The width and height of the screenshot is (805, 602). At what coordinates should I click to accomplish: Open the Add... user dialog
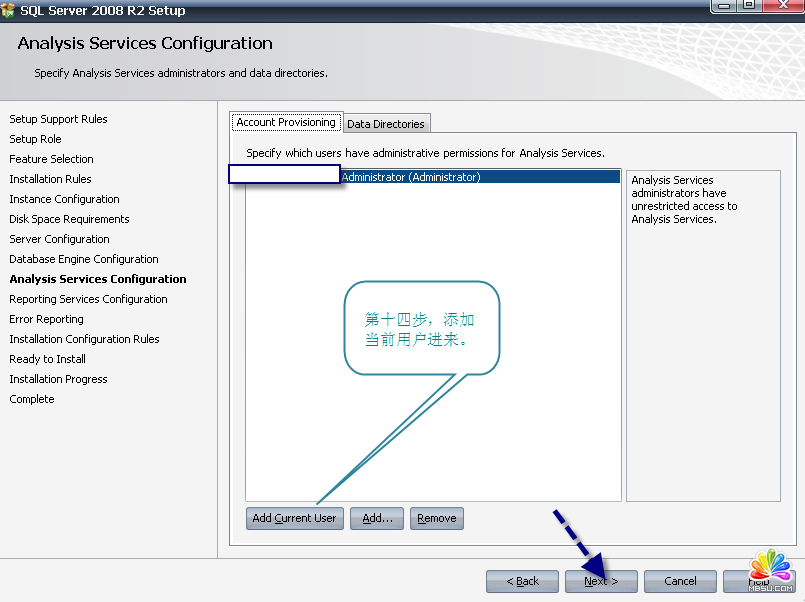pyautogui.click(x=377, y=518)
